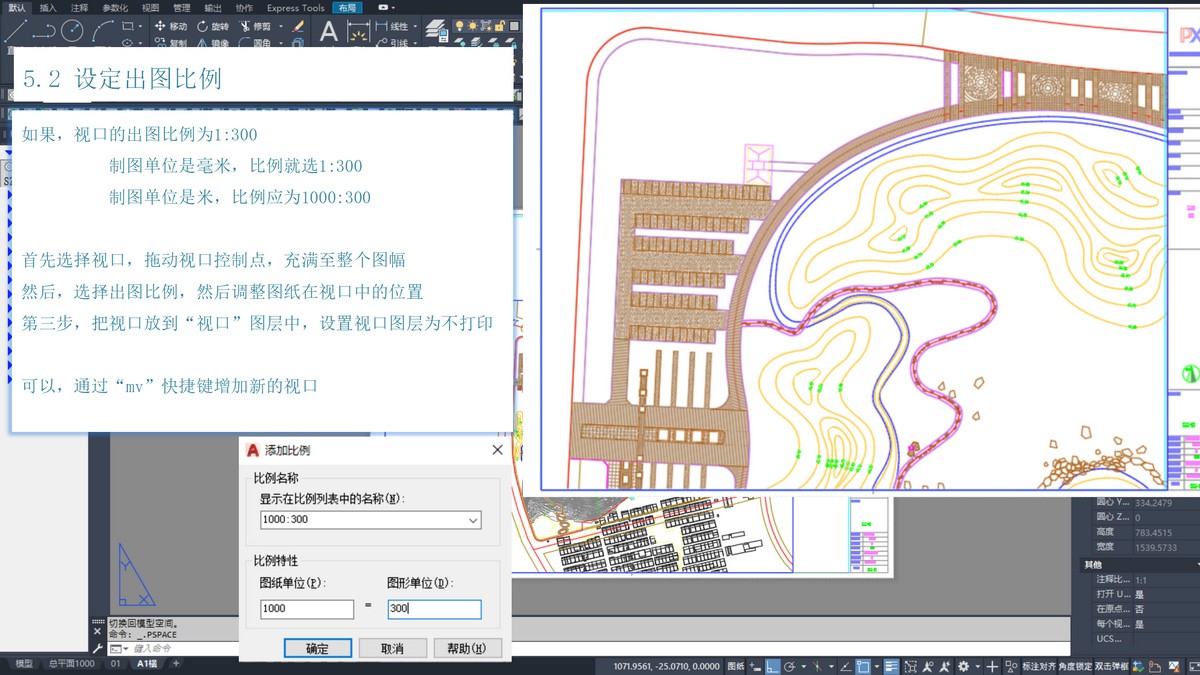Screen dimensions: 1200x675
Task: Select the Line drawing tool
Action: click(15, 31)
